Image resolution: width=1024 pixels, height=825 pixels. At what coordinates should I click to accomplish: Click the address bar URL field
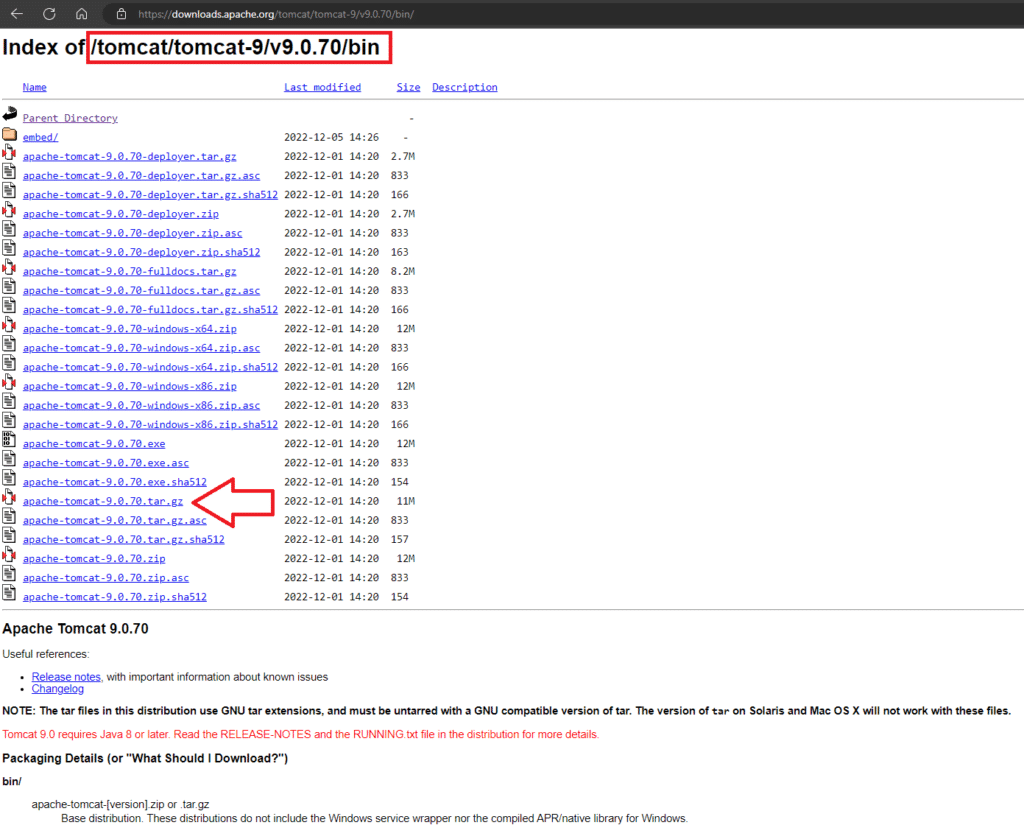276,14
